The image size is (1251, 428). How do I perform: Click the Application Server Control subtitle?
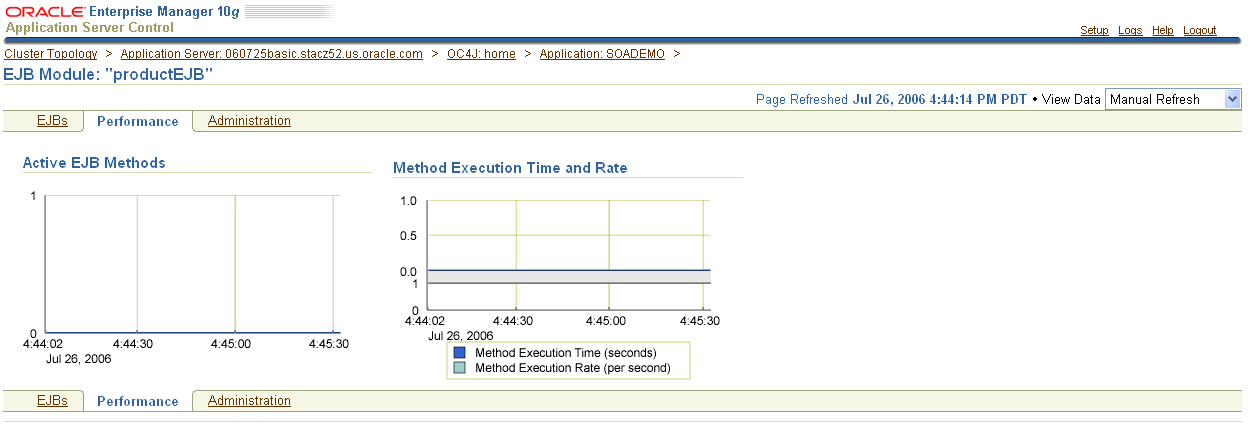click(x=90, y=27)
